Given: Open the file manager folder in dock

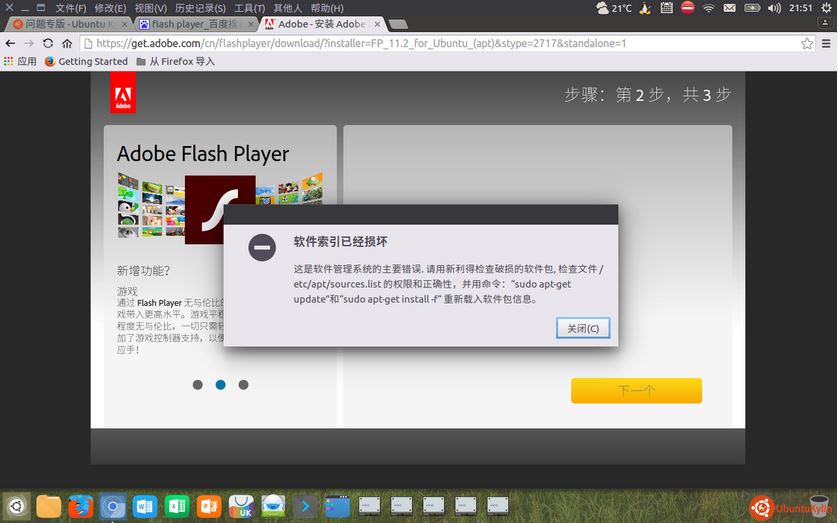Looking at the screenshot, I should (x=49, y=506).
